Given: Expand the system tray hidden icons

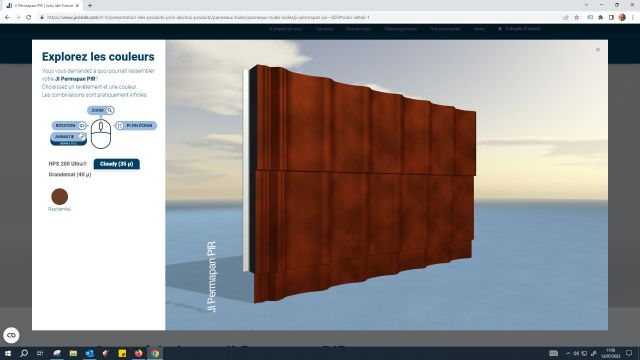Looking at the screenshot, I should (568, 353).
